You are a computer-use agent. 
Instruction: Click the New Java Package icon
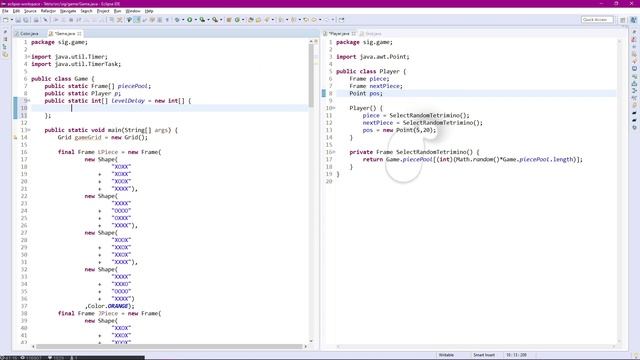[229, 20]
